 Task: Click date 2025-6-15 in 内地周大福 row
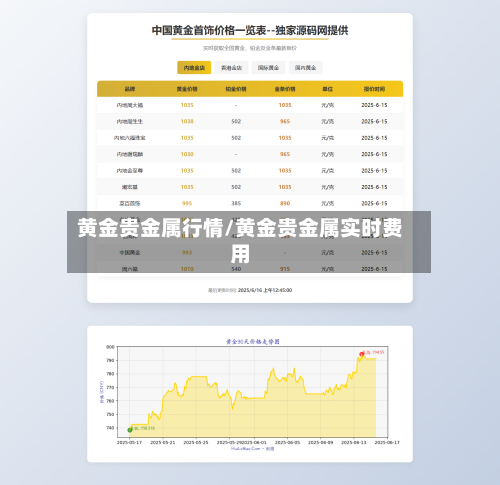pyautogui.click(x=374, y=105)
